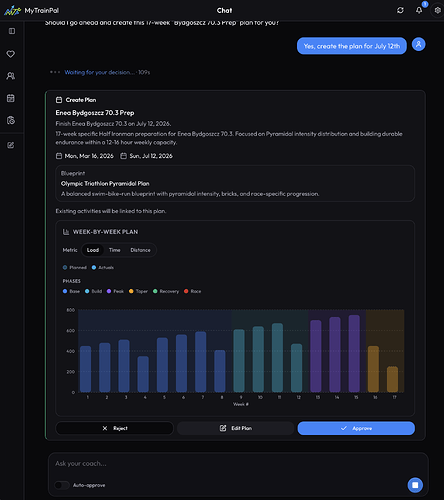Click the Taper phase legend swatch

(x=131, y=291)
